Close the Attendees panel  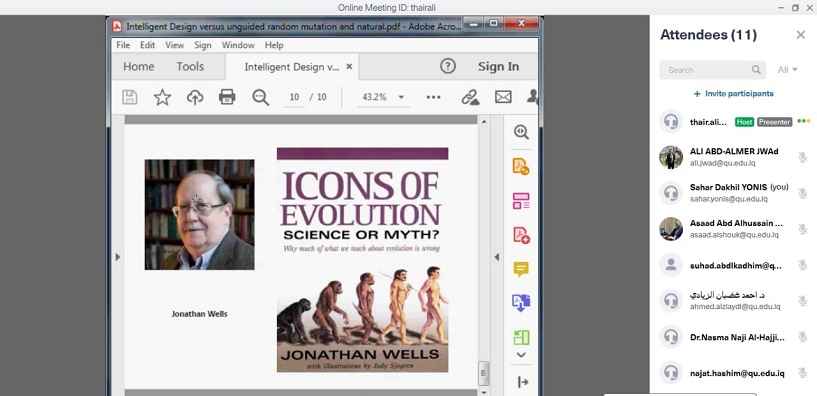point(801,35)
